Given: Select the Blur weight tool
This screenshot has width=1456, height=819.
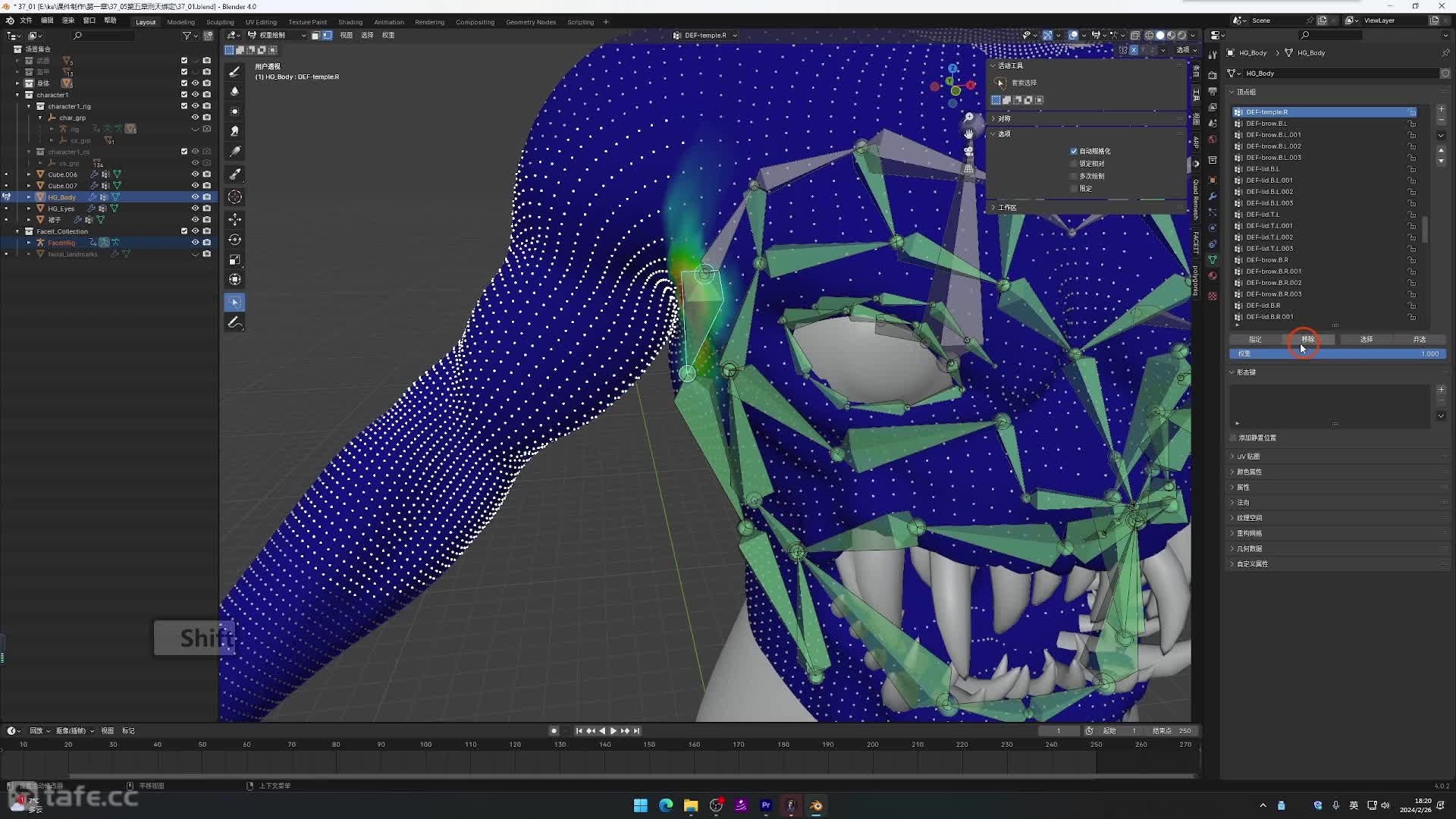Looking at the screenshot, I should (235, 91).
